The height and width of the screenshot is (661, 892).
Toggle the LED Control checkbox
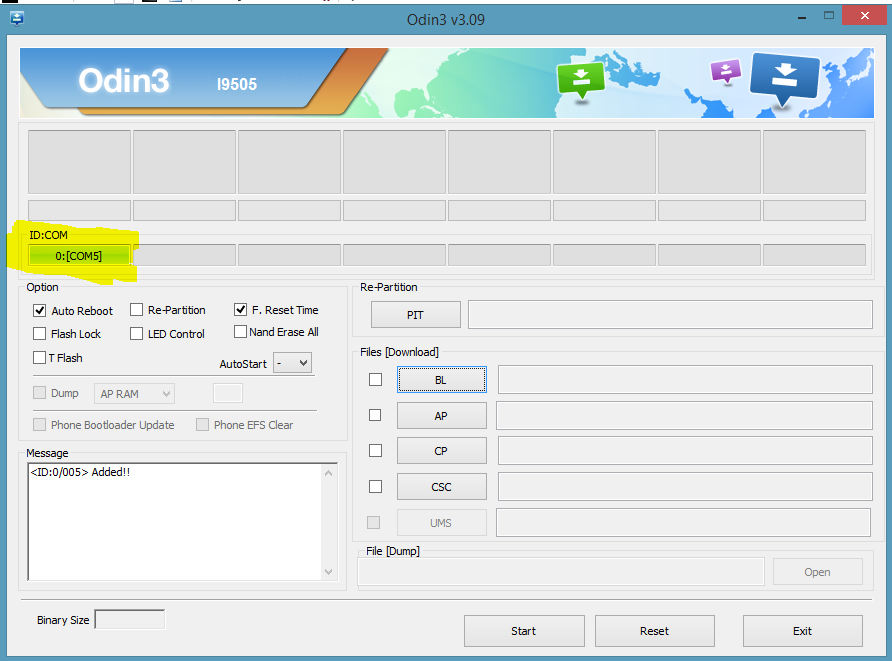click(x=137, y=333)
